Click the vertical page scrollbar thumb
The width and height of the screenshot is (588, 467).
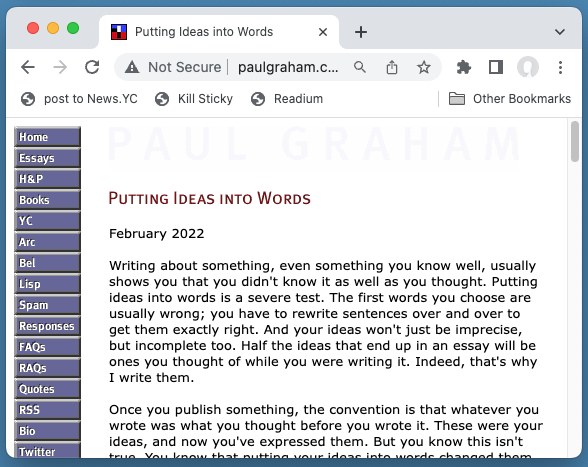tap(574, 141)
